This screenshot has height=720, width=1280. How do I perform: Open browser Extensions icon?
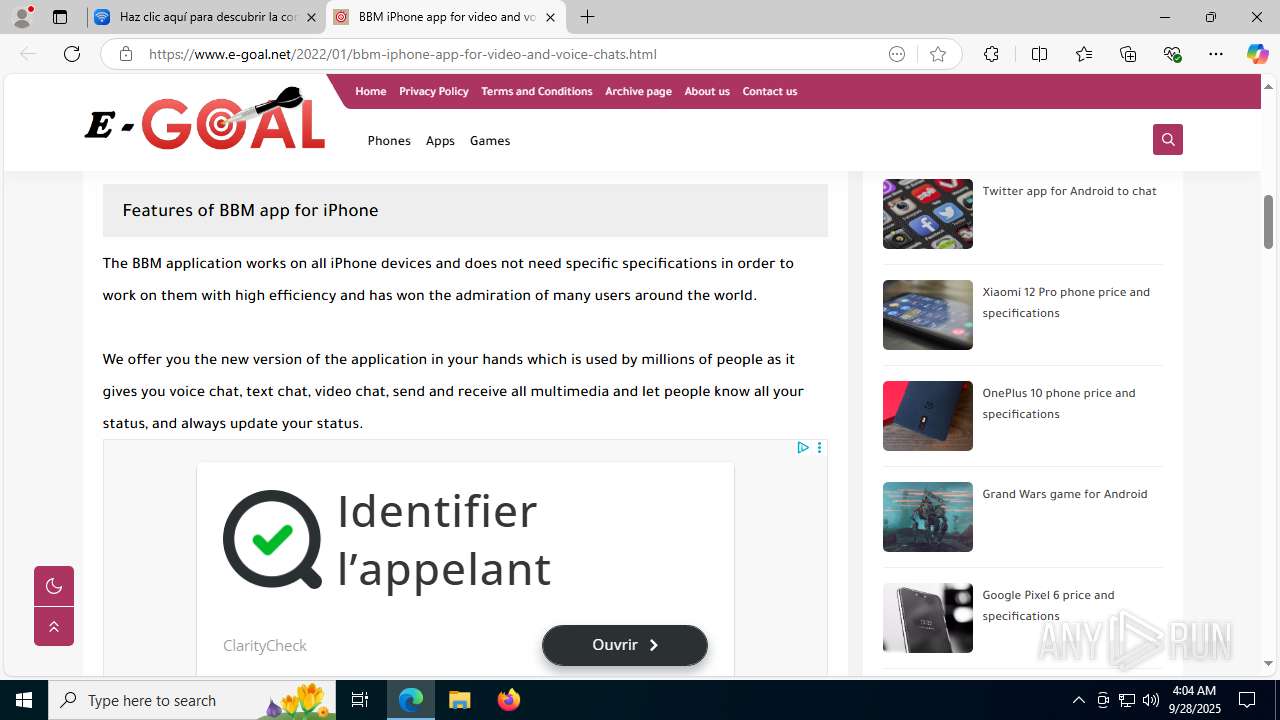pos(991,54)
